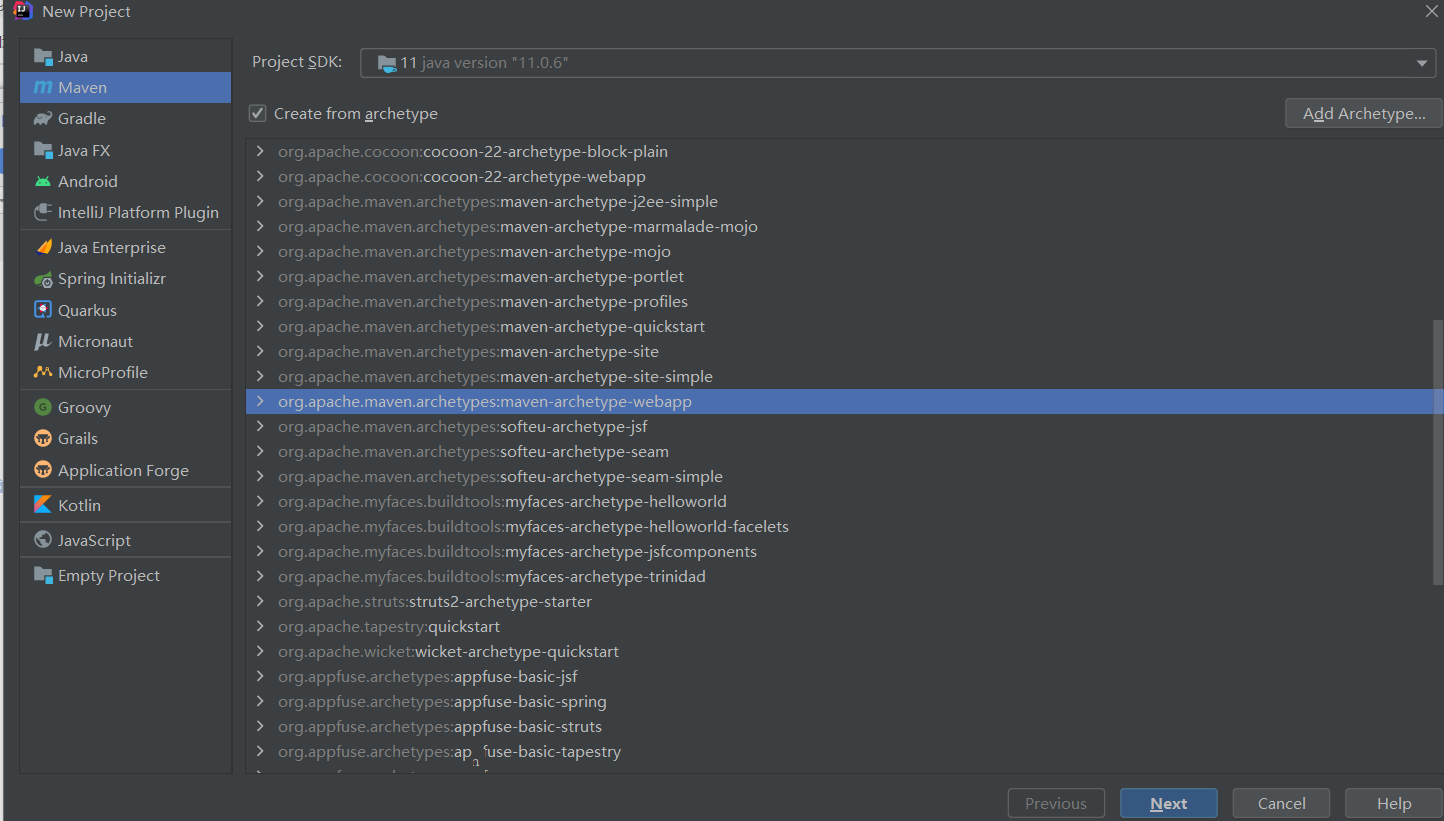1444x821 pixels.
Task: Click the JavaScript globe icon
Action: (43, 540)
